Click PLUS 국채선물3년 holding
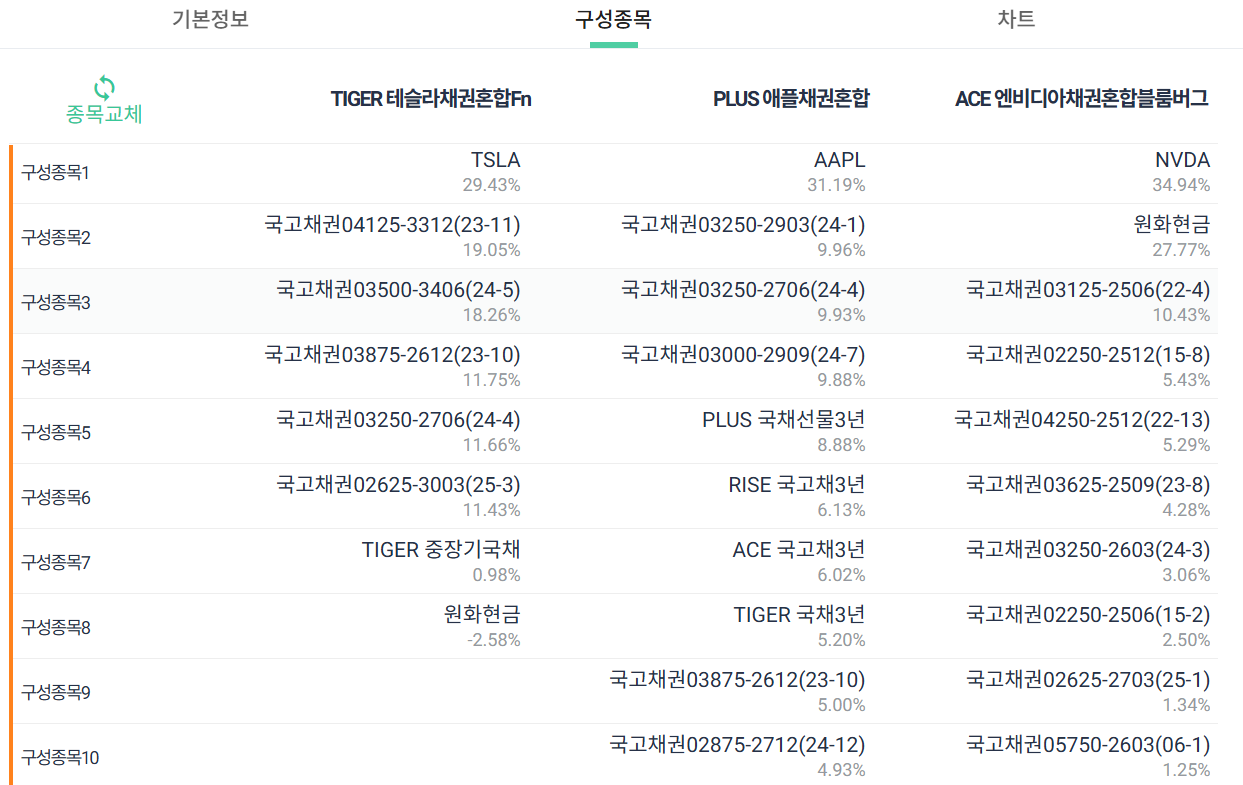 click(783, 420)
